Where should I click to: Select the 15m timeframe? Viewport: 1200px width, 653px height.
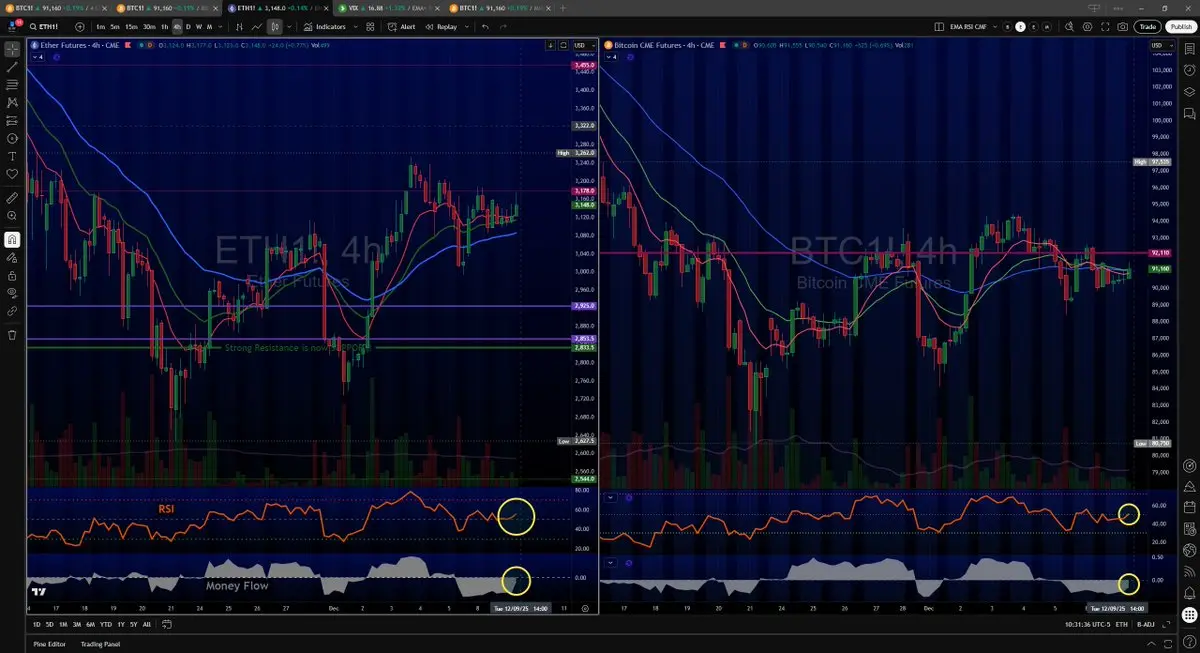click(x=131, y=27)
